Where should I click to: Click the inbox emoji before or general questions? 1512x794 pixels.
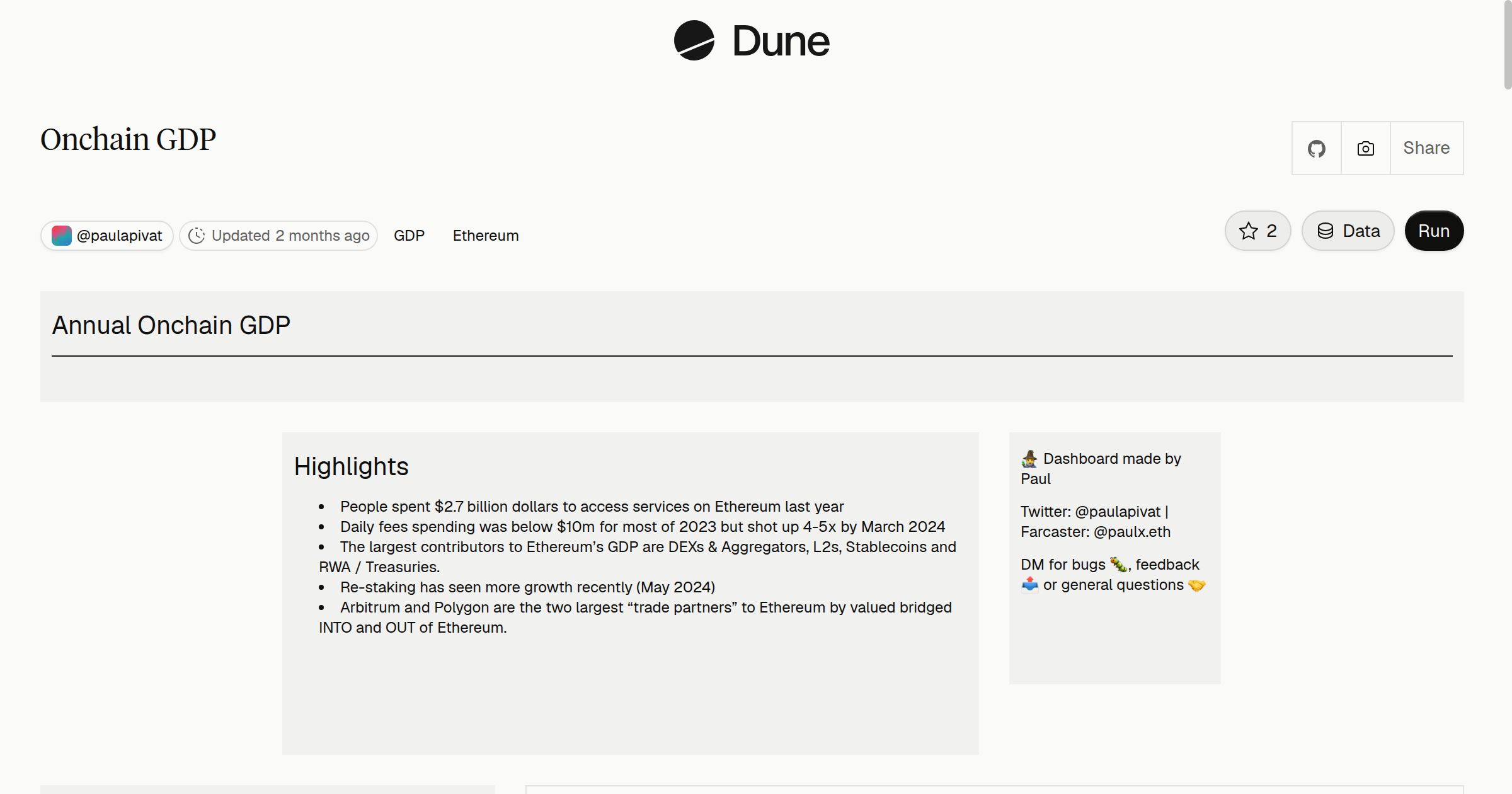pyautogui.click(x=1029, y=585)
